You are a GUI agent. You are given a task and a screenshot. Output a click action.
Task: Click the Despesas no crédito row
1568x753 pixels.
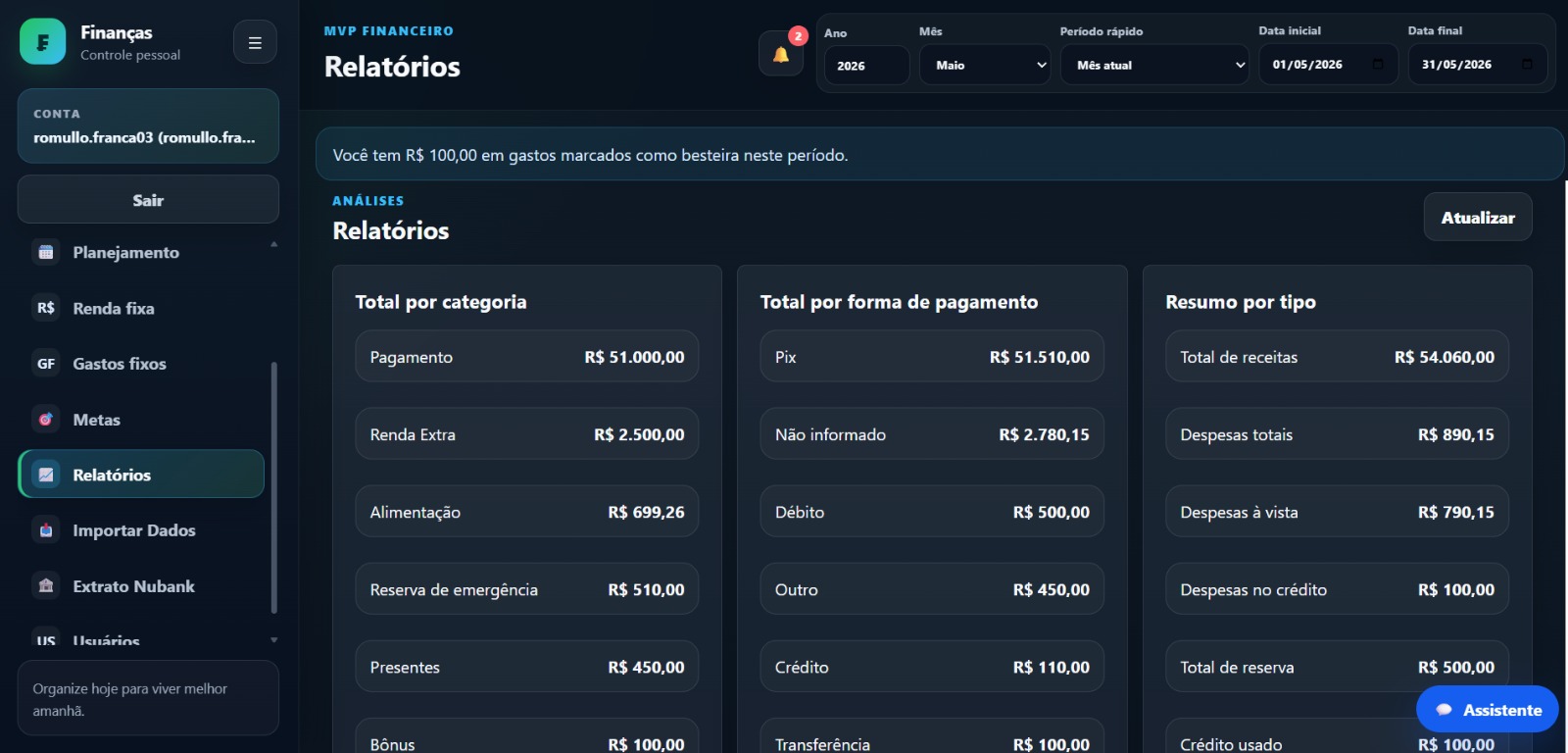tap(1338, 589)
